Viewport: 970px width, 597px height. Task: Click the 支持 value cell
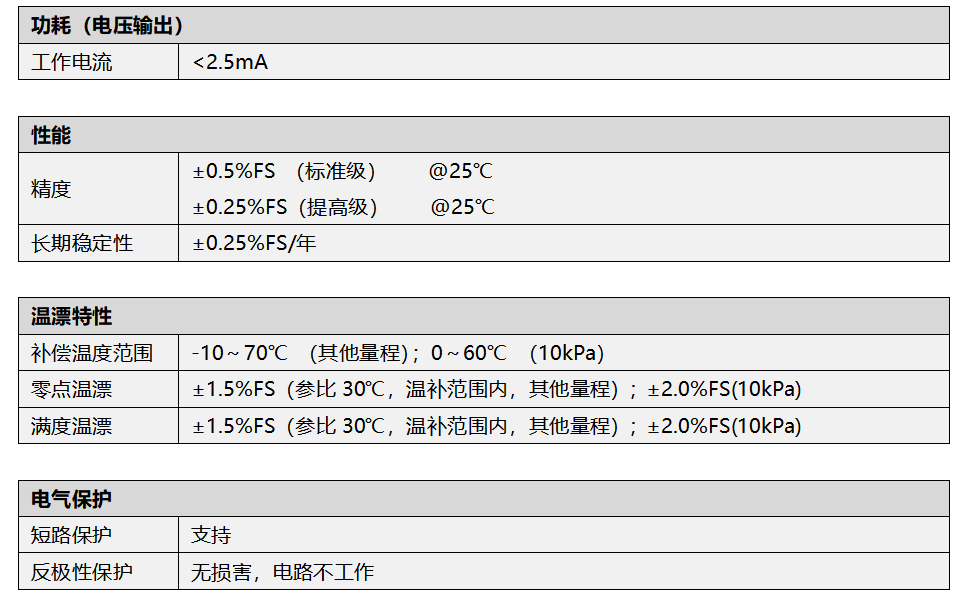(211, 535)
